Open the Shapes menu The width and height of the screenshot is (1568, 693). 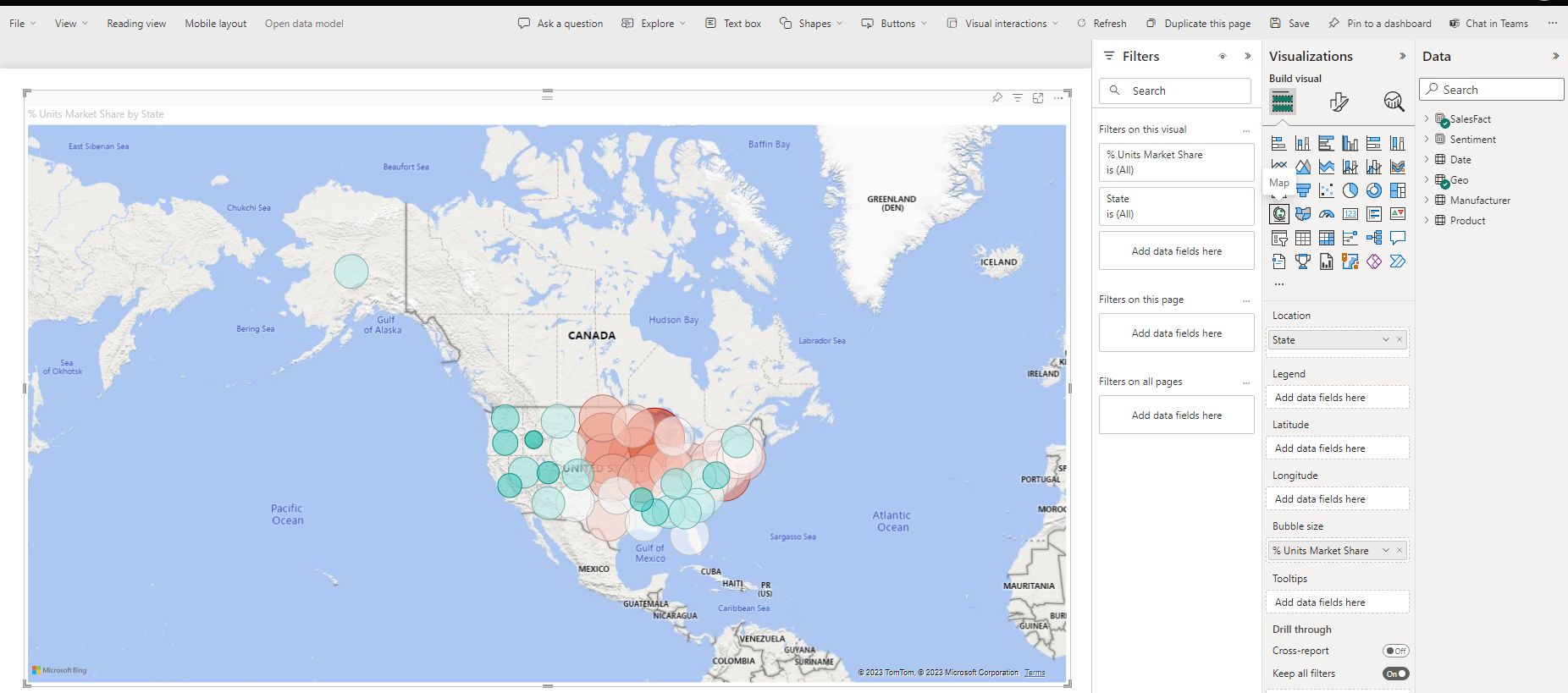pos(811,24)
